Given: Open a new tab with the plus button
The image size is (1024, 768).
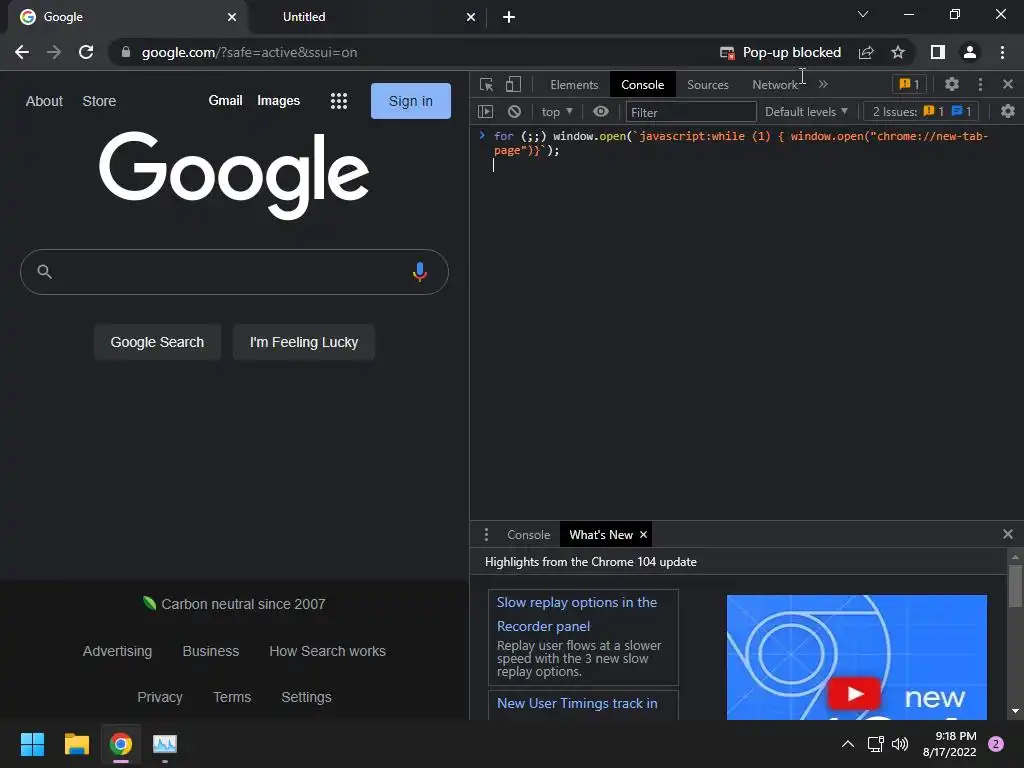Looking at the screenshot, I should (509, 17).
